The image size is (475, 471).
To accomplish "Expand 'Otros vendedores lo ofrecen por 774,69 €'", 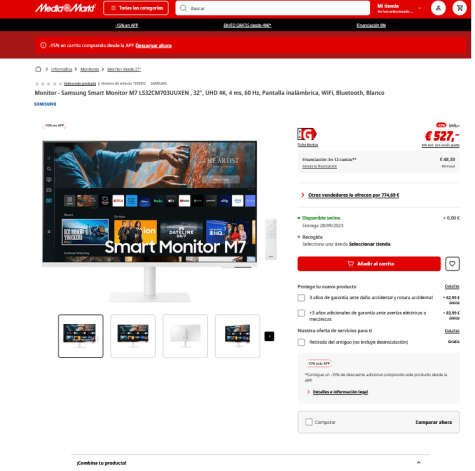I will (x=353, y=195).
